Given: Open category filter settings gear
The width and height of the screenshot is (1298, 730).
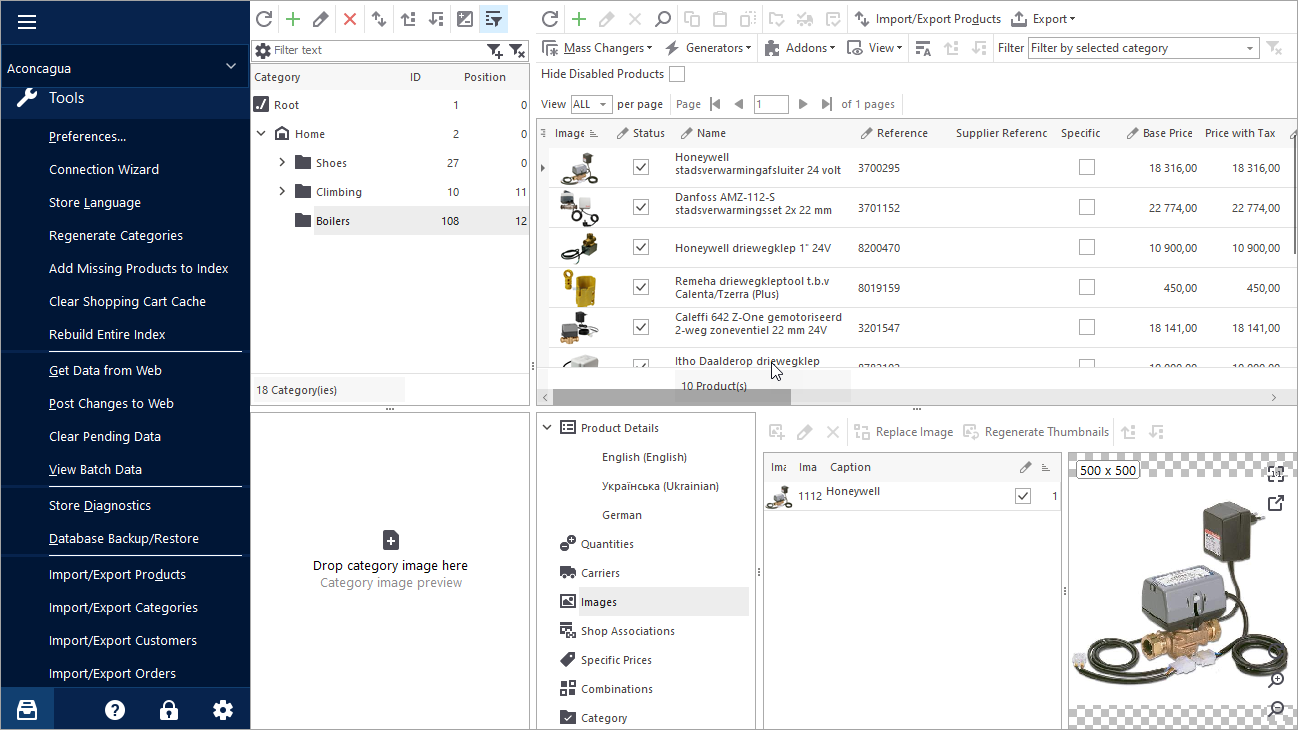Looking at the screenshot, I should coord(263,50).
